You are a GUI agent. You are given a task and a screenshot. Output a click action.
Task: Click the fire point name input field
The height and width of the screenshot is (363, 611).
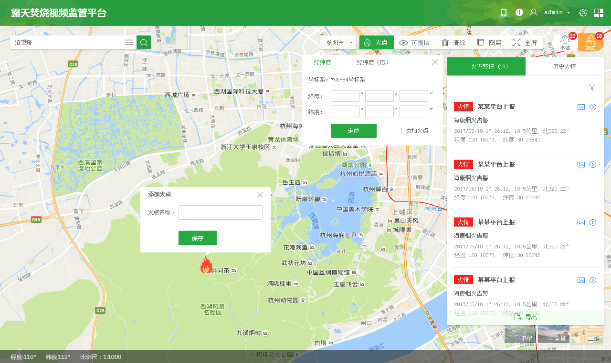[221, 213]
